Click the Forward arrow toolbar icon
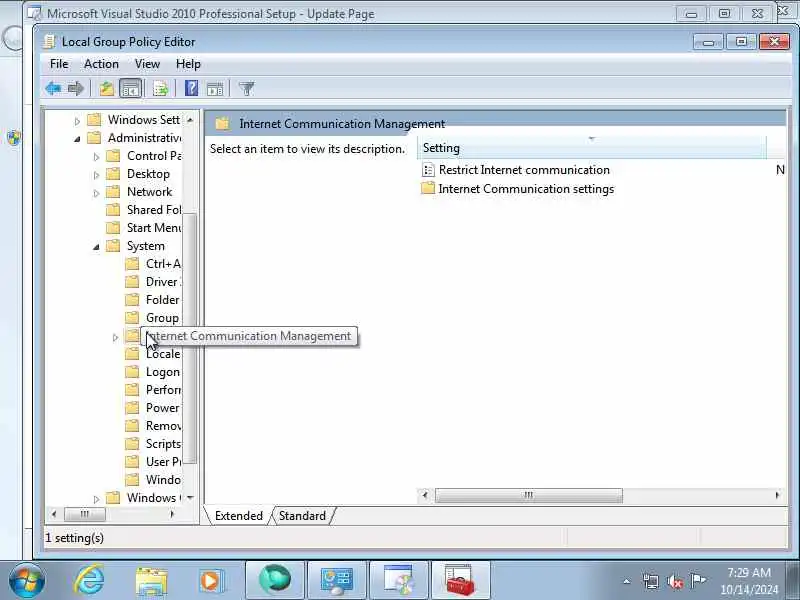This screenshot has width=800, height=600. coord(76,89)
